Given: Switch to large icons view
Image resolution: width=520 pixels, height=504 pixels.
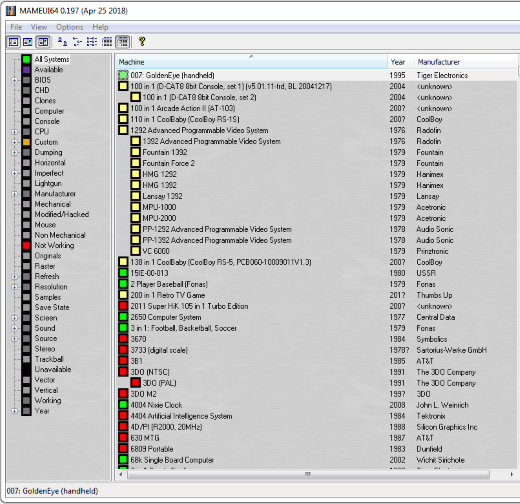Looking at the screenshot, I should click(x=62, y=42).
